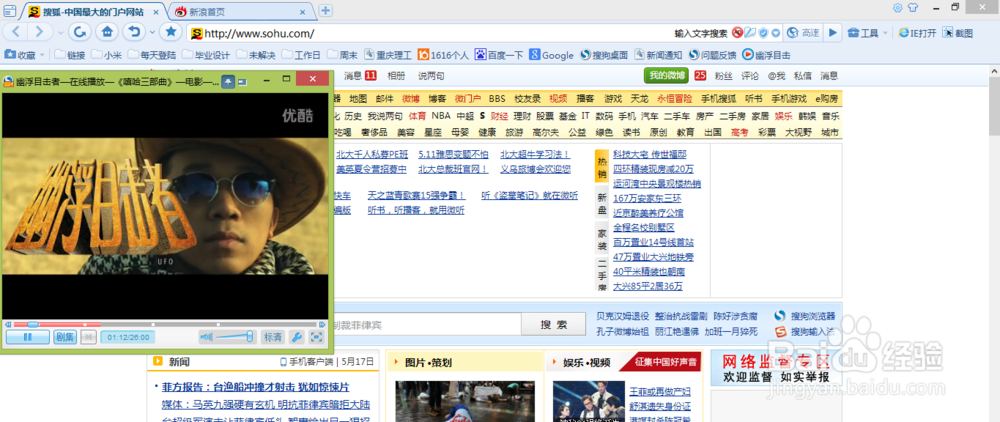Viewport: 1000px width, 422px height.
Task: Close the 新浪首页 tab
Action: click(x=300, y=11)
